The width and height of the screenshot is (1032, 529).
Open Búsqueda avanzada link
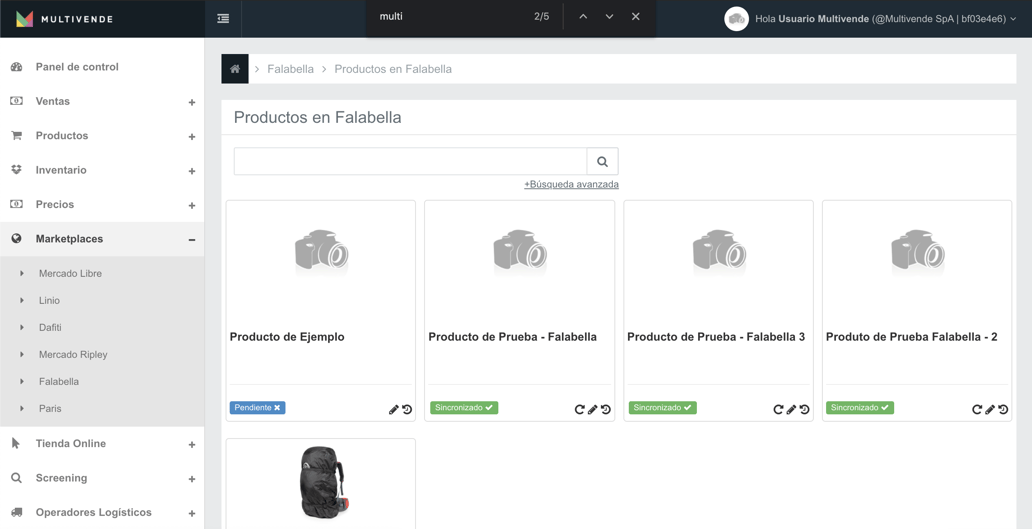pos(571,184)
